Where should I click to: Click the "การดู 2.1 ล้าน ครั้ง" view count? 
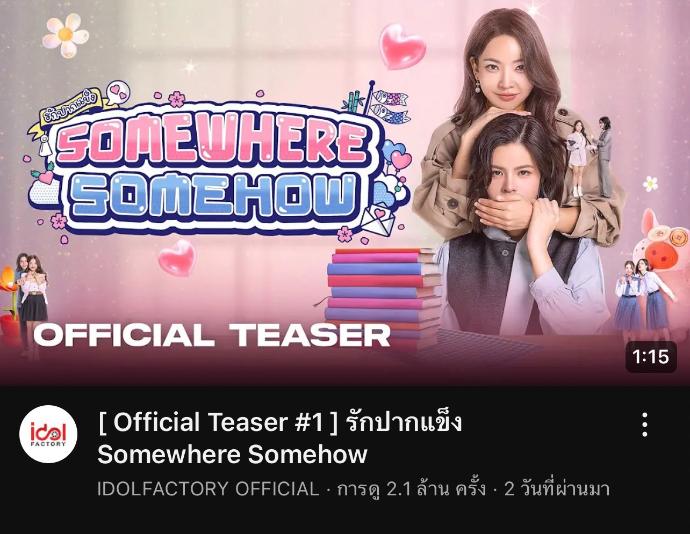click(411, 489)
